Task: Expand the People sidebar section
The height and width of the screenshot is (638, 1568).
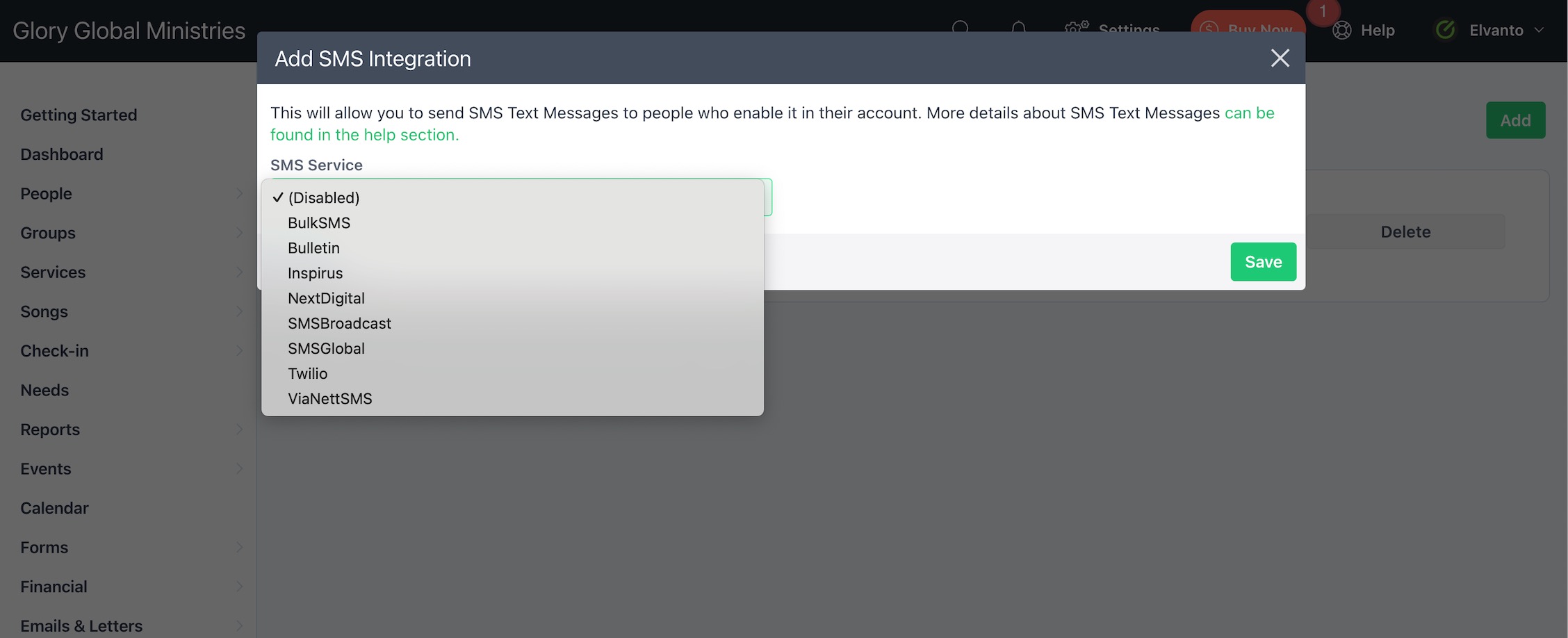Action: click(x=131, y=194)
